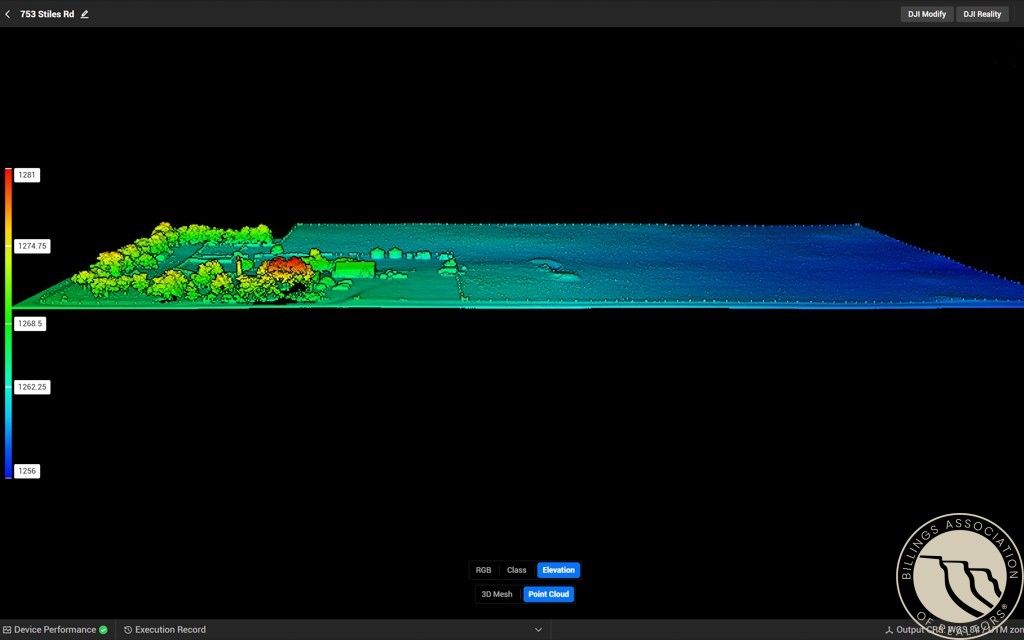Viewport: 1024px width, 640px height.
Task: Click the 1262.25 elevation legend label
Action: [32, 387]
